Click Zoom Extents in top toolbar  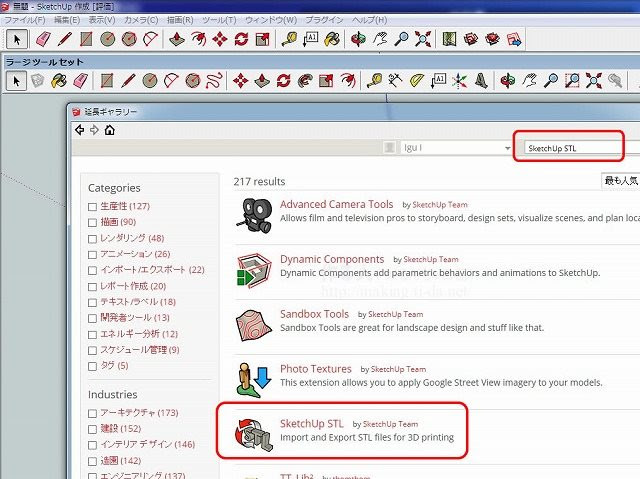point(423,40)
